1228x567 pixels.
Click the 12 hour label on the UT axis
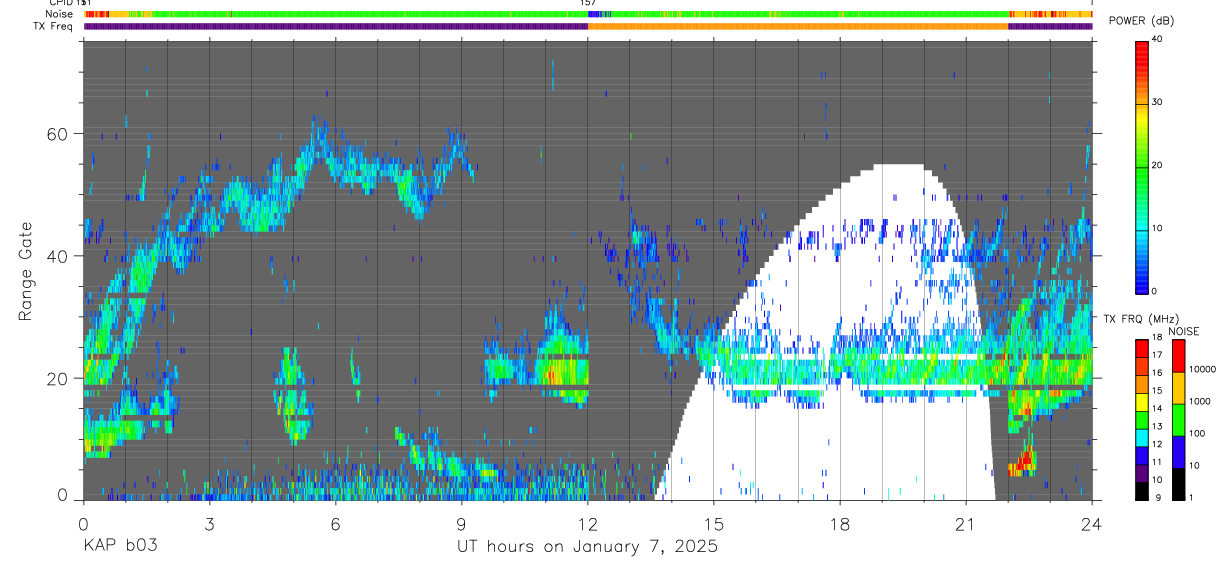pyautogui.click(x=588, y=523)
